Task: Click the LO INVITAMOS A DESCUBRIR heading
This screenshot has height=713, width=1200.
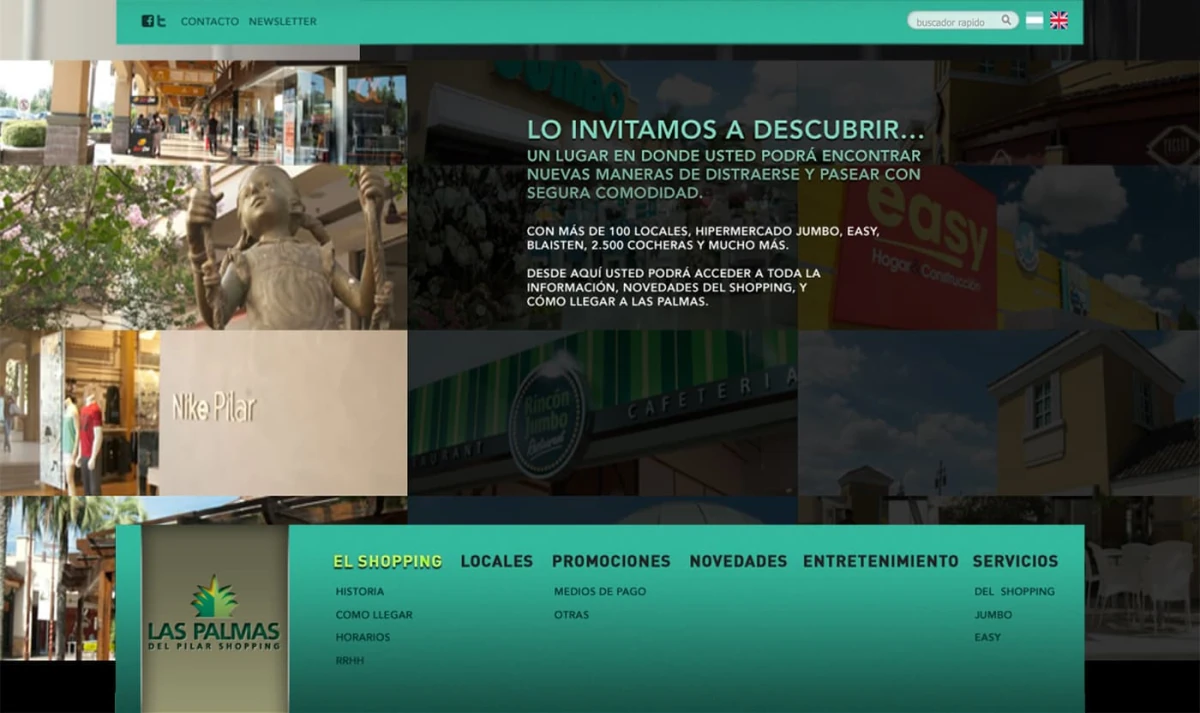Action: 725,131
